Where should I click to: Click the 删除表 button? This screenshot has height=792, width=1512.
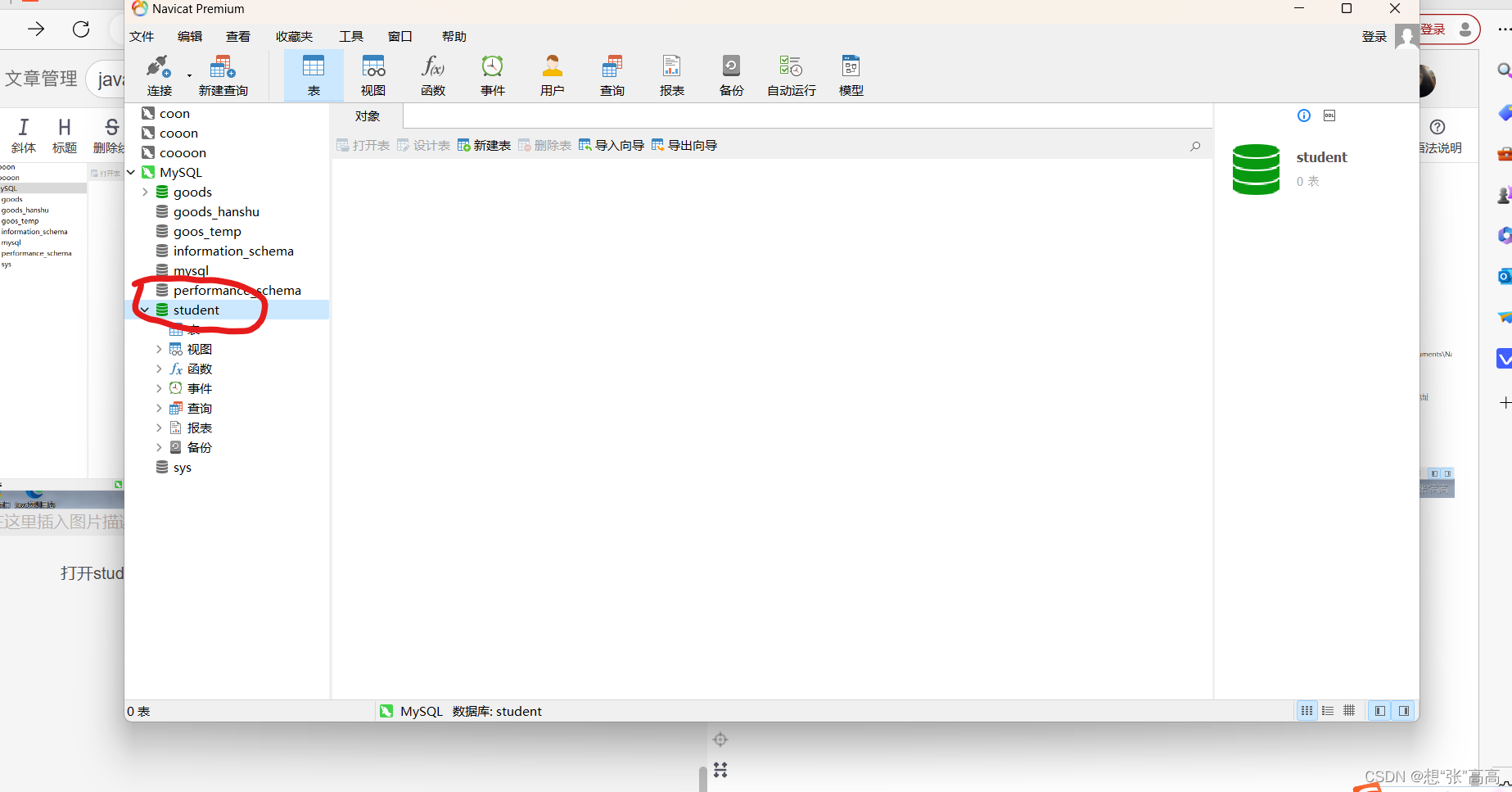(x=544, y=146)
